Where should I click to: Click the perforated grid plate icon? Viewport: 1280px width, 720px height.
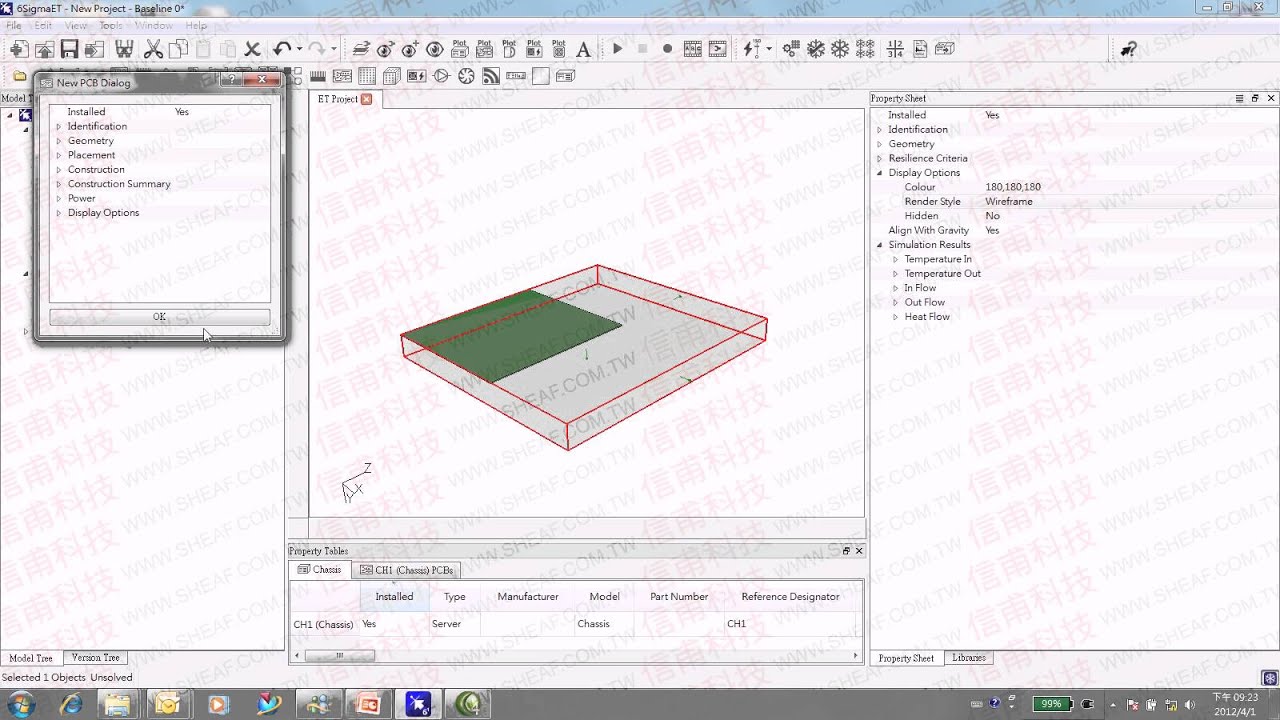(x=367, y=76)
